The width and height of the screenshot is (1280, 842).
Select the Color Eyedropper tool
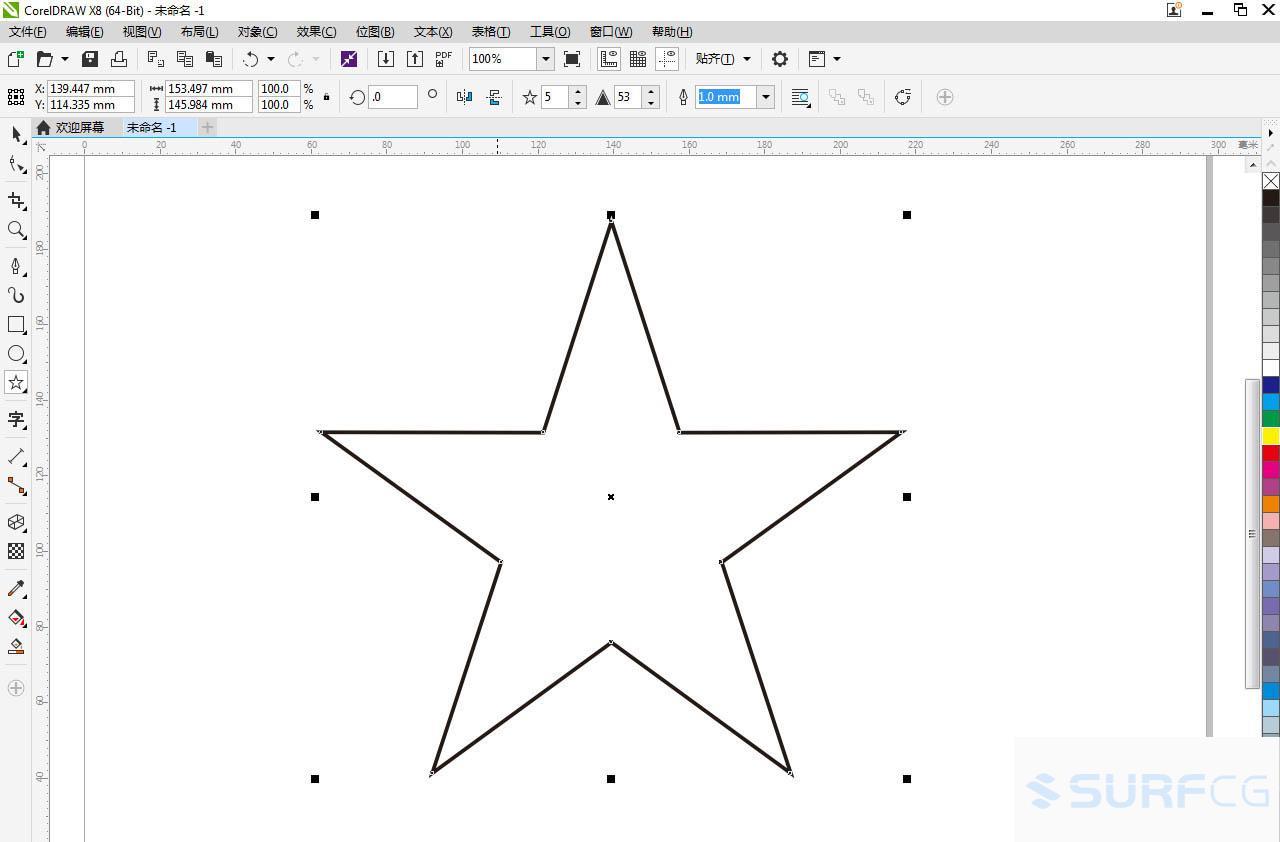(16, 589)
